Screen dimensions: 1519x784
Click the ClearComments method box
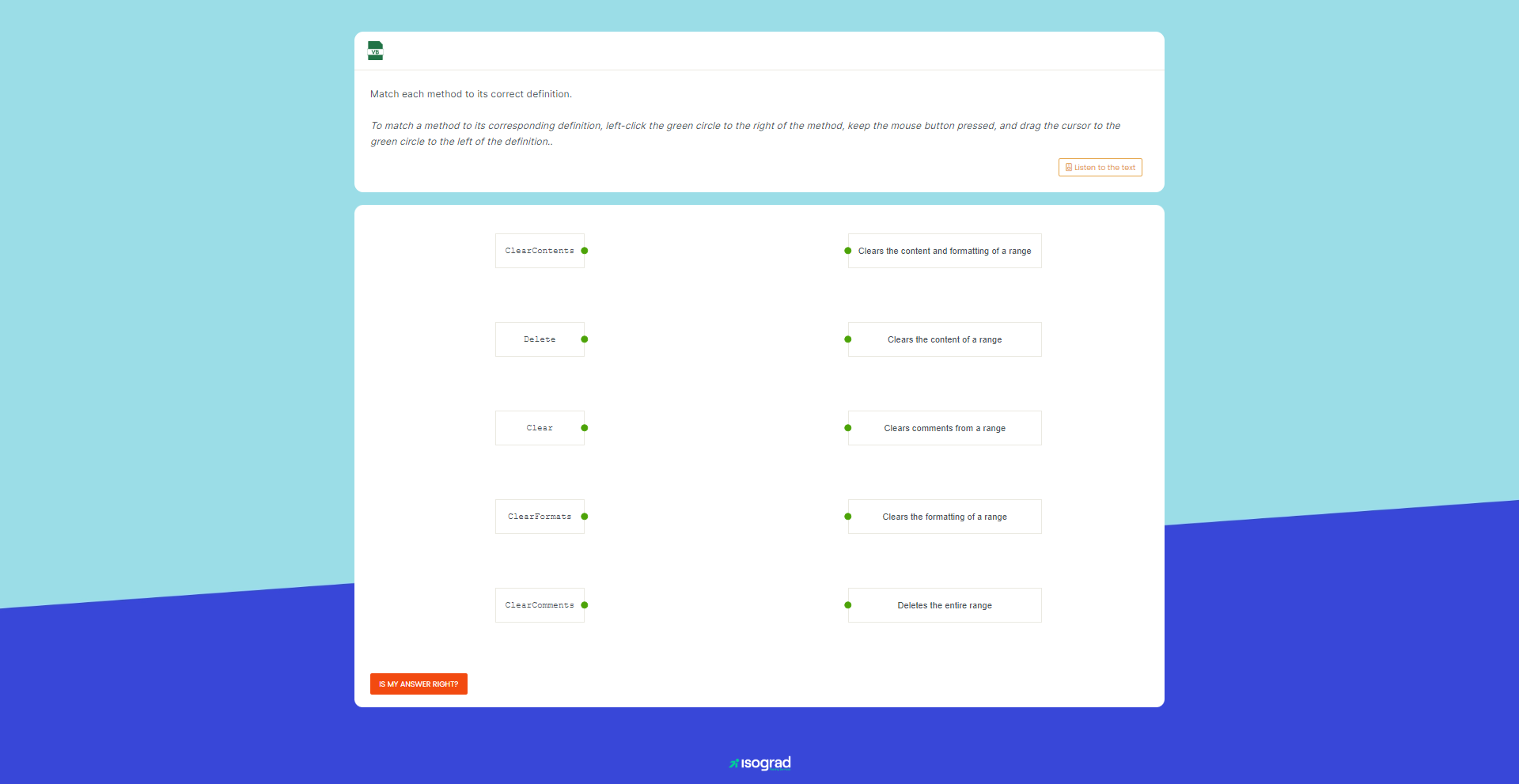click(x=540, y=605)
